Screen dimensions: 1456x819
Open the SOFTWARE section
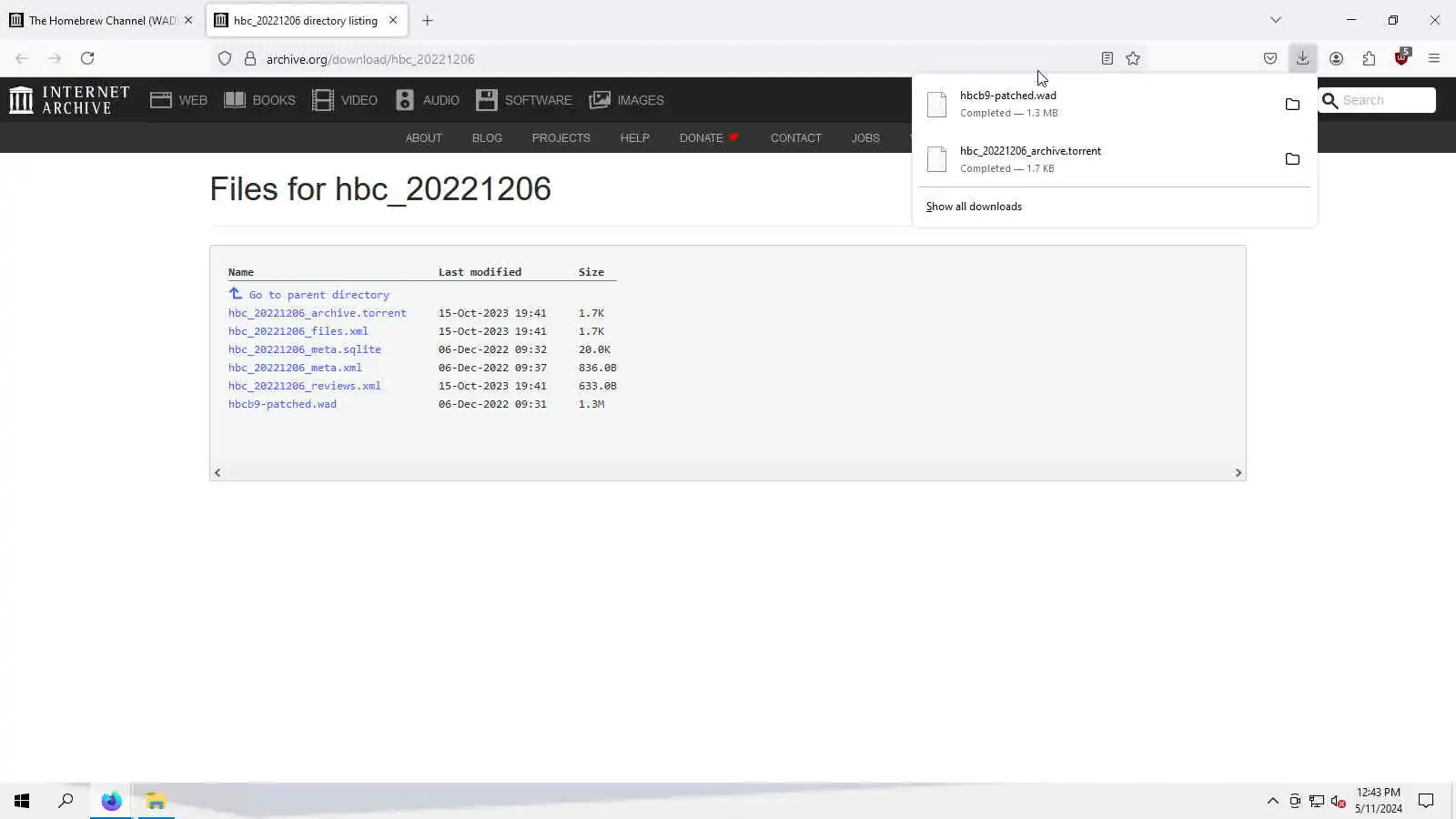pos(524,100)
